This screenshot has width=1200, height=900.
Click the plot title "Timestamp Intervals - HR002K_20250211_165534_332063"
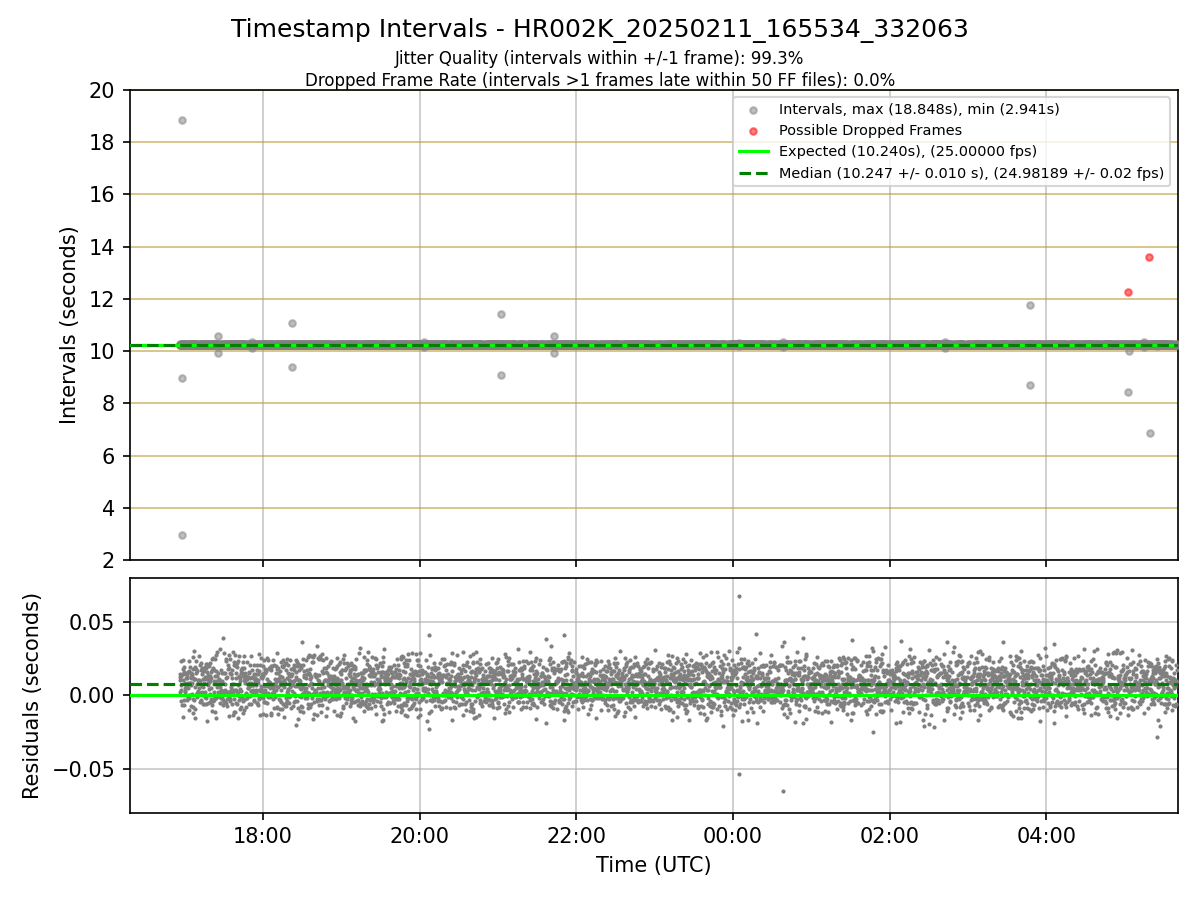(599, 29)
